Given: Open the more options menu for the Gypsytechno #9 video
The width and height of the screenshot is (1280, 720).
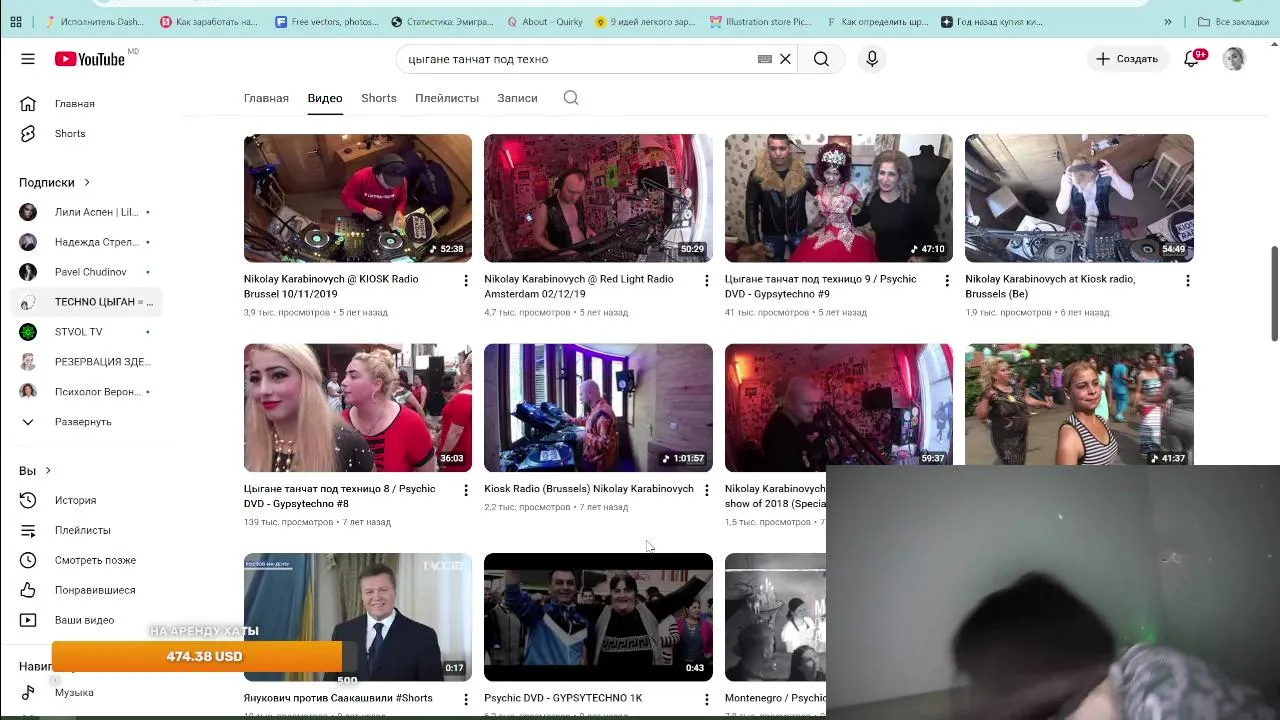Looking at the screenshot, I should tap(946, 281).
